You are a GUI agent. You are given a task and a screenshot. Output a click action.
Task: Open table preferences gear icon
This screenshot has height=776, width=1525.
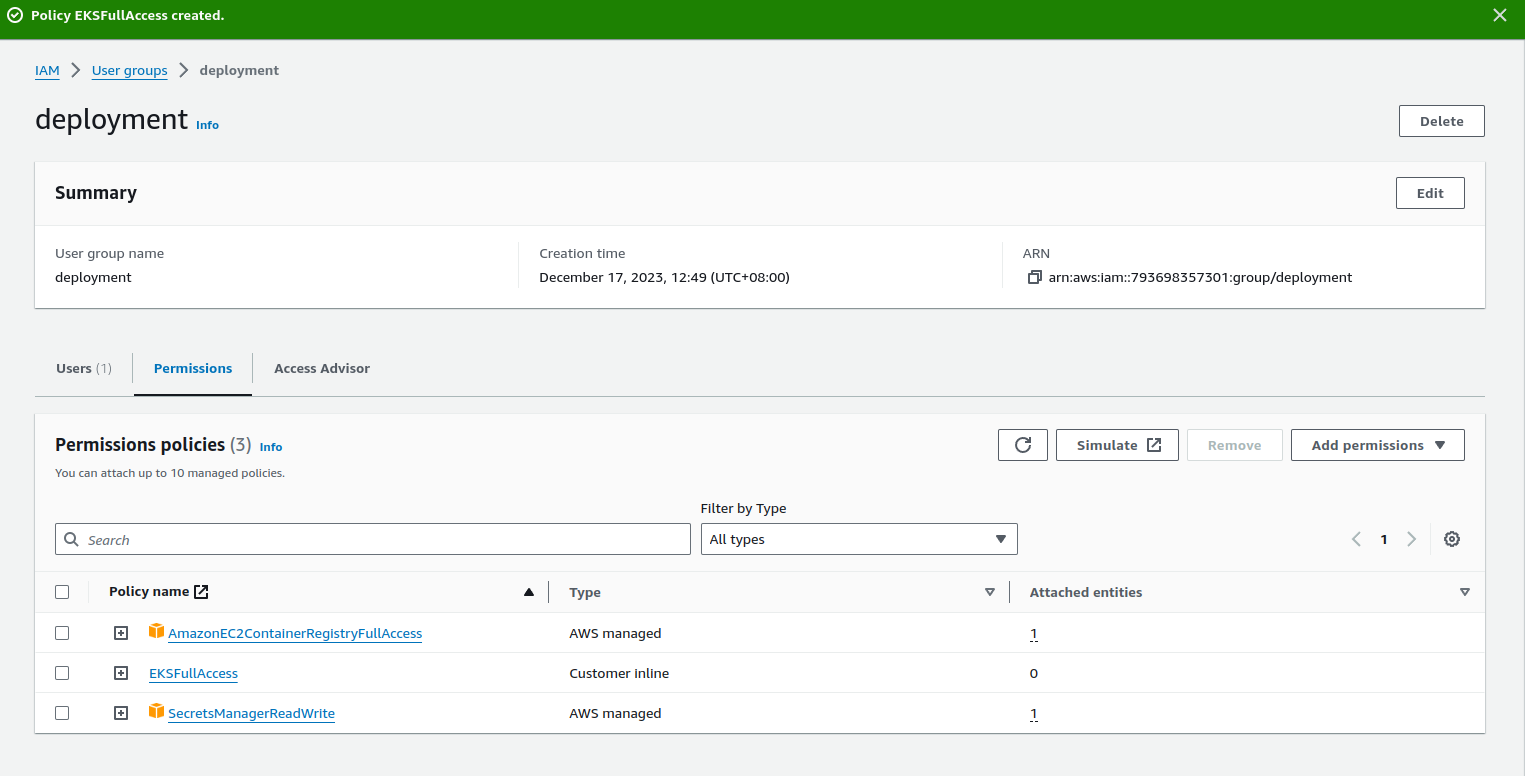(x=1452, y=539)
